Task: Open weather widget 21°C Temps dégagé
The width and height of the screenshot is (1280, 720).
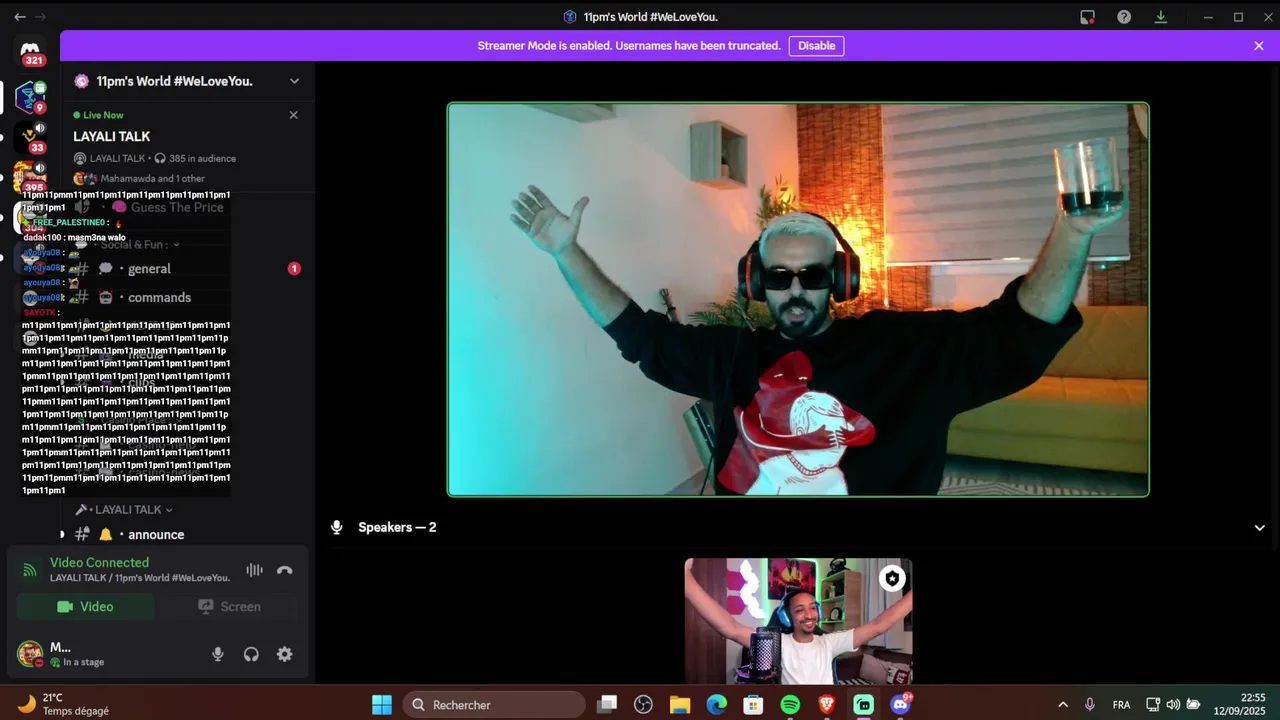Action: (65, 705)
